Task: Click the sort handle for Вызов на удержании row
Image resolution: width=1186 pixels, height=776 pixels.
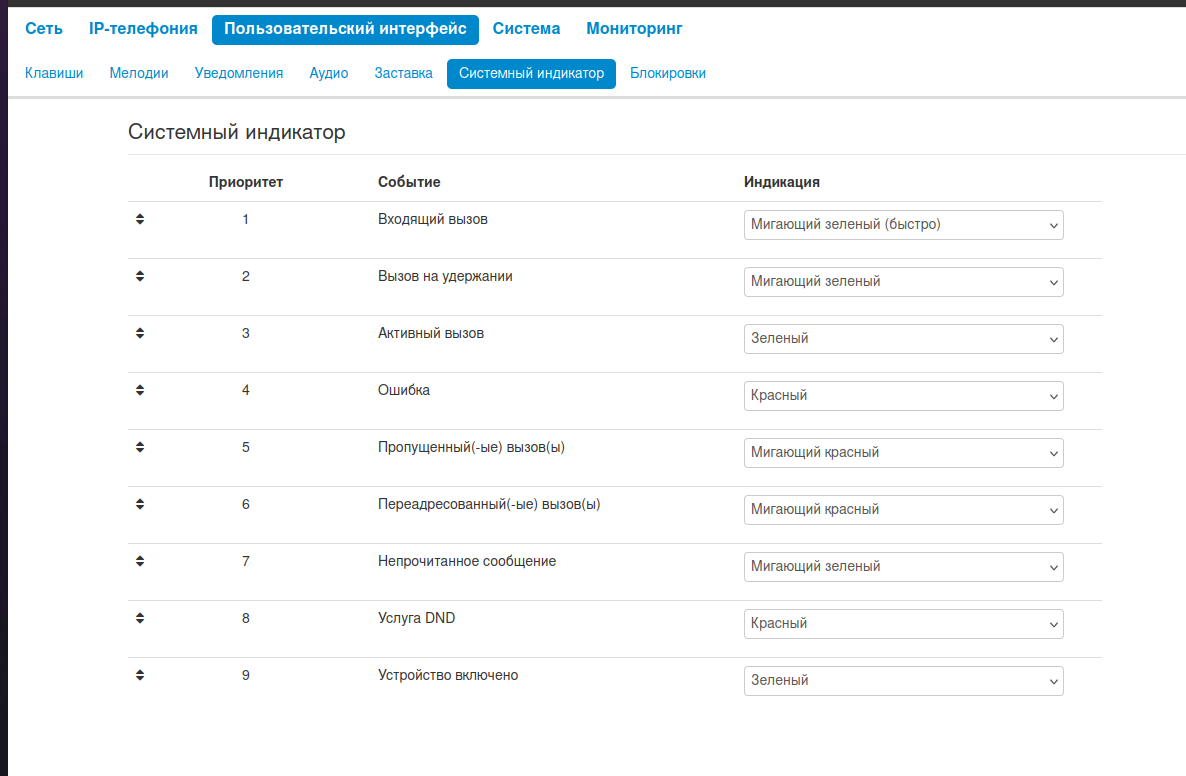Action: [x=140, y=276]
